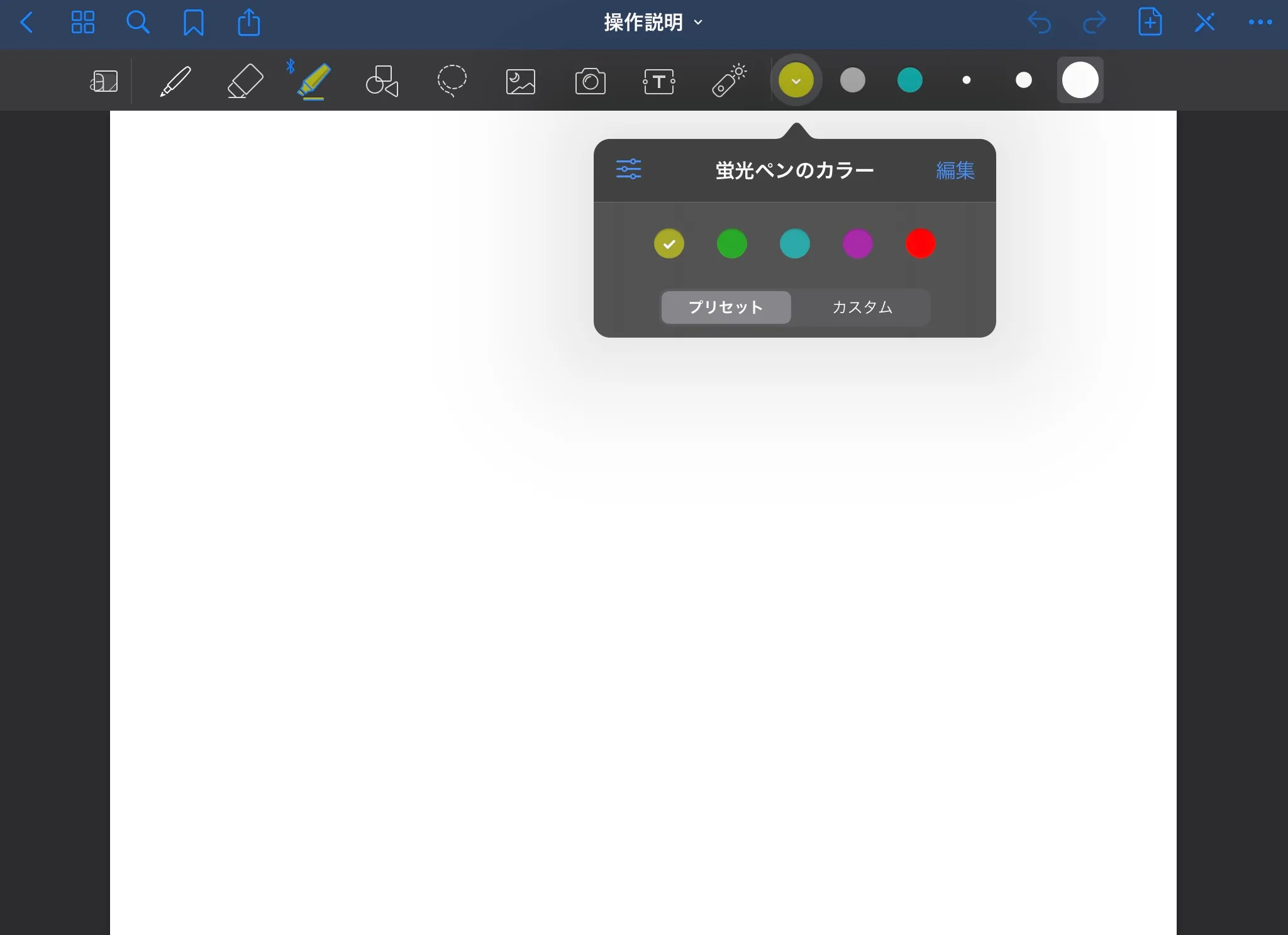Activate the Lasso selection tool
1288x935 pixels.
click(452, 80)
